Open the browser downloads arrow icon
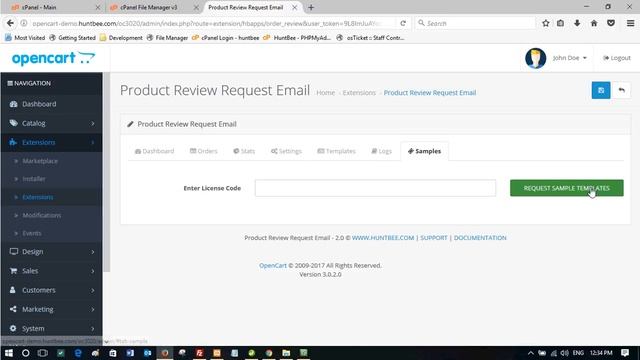Viewport: 640px width, 360px height. tap(577, 23)
